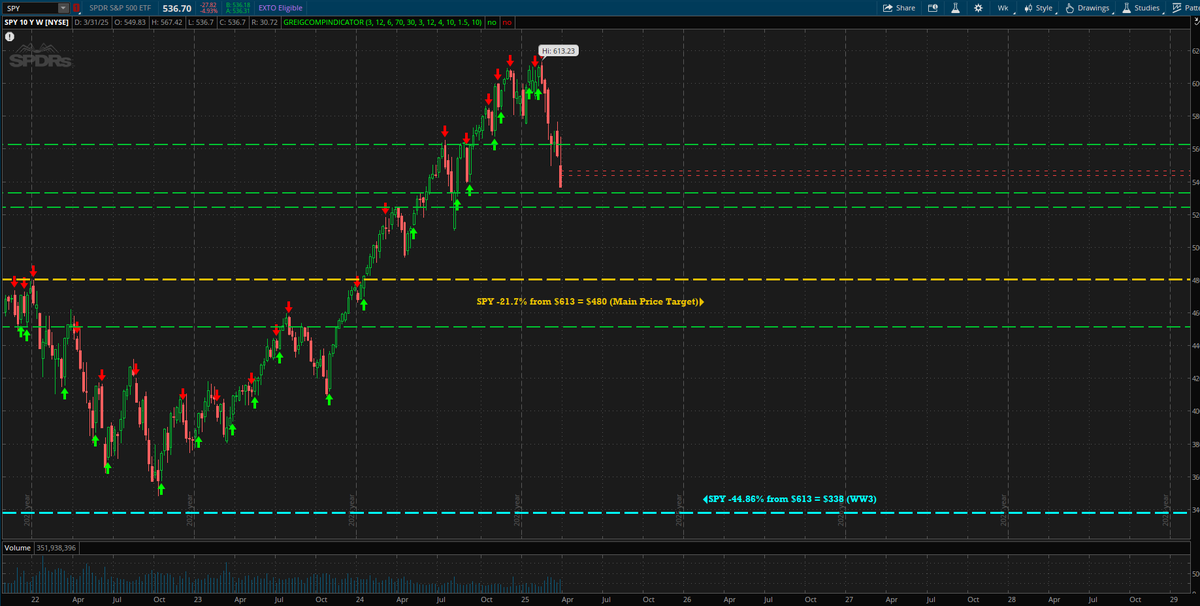The height and width of the screenshot is (606, 1200).
Task: Open chart settings gear
Action: click(978, 8)
